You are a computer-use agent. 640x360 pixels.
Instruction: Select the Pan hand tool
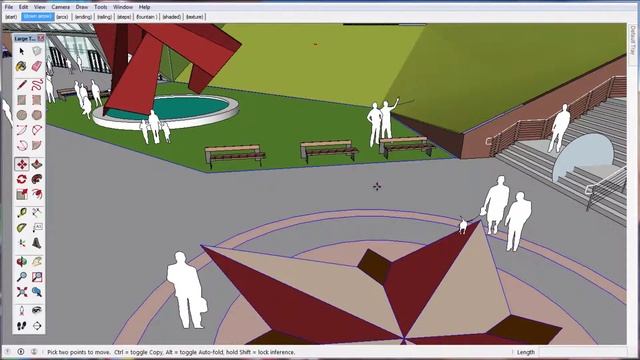point(37,262)
